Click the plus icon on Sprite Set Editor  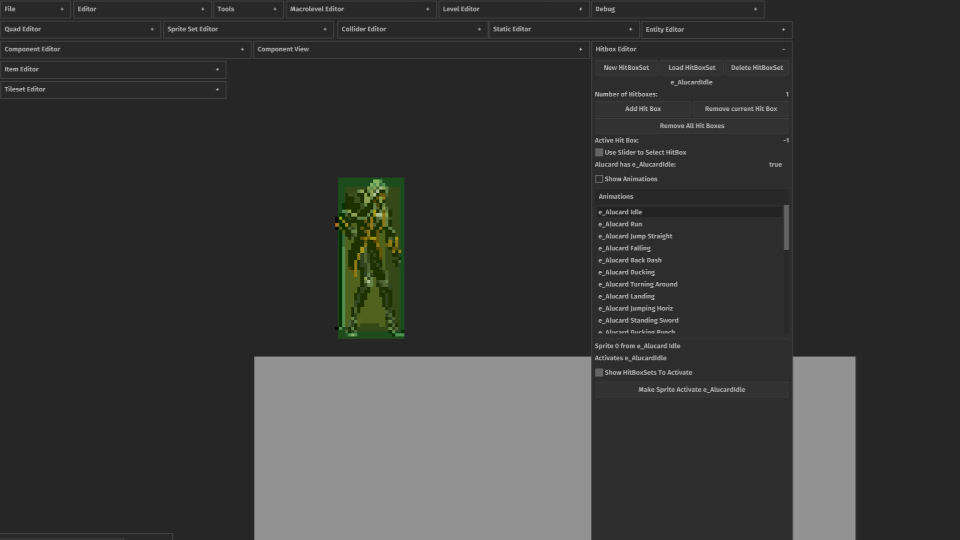pos(325,29)
